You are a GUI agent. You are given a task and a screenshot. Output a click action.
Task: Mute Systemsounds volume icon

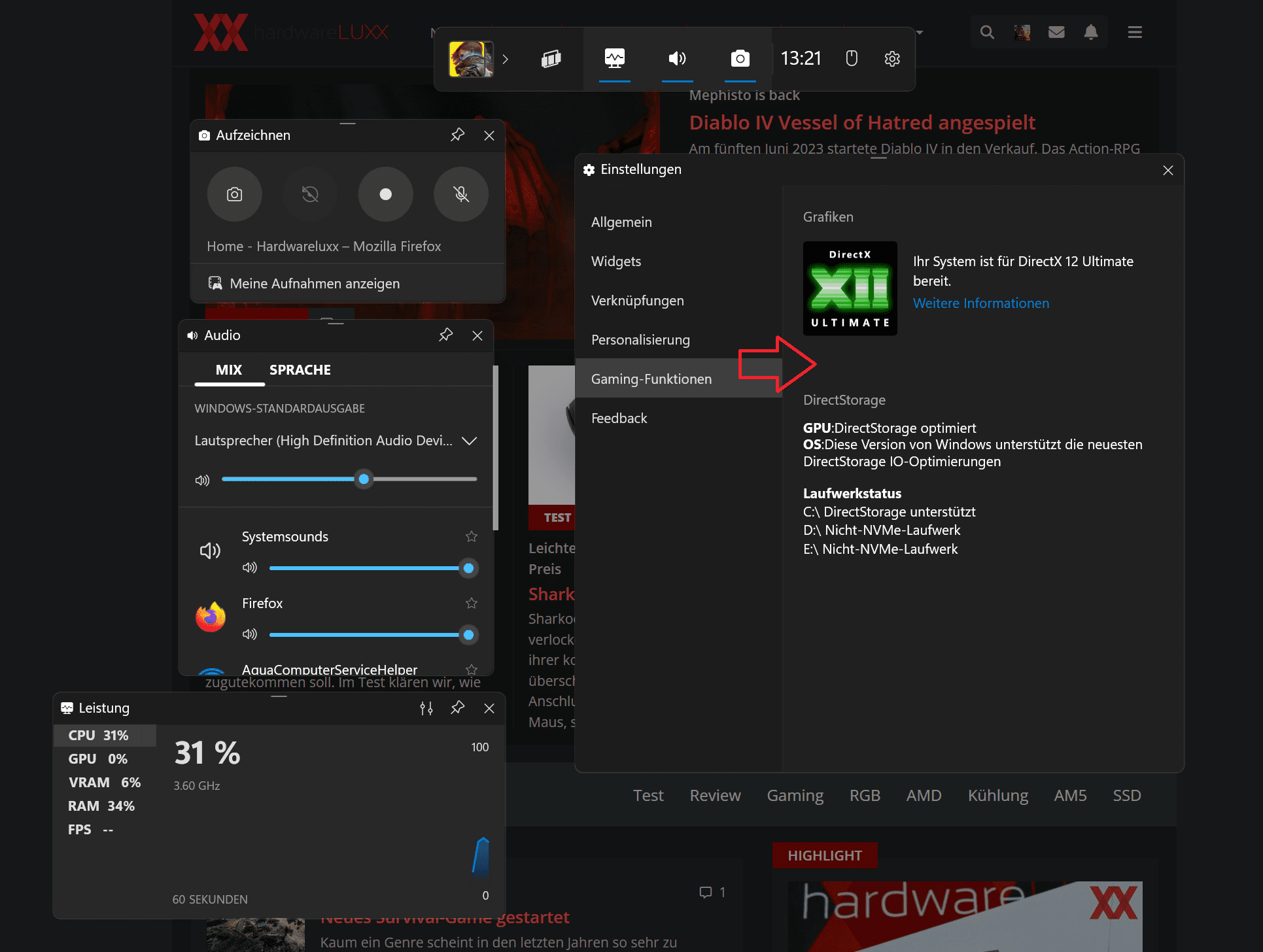click(x=250, y=568)
